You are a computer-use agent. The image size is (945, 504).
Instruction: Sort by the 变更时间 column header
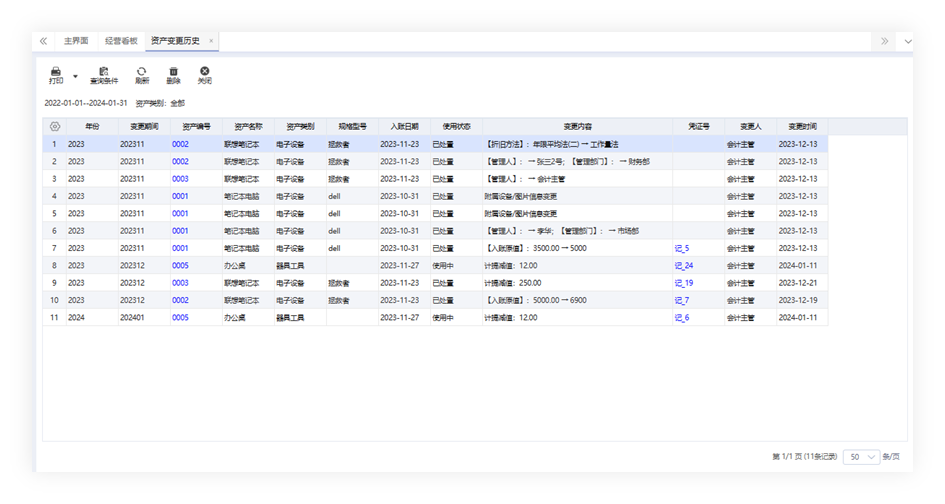(x=802, y=127)
